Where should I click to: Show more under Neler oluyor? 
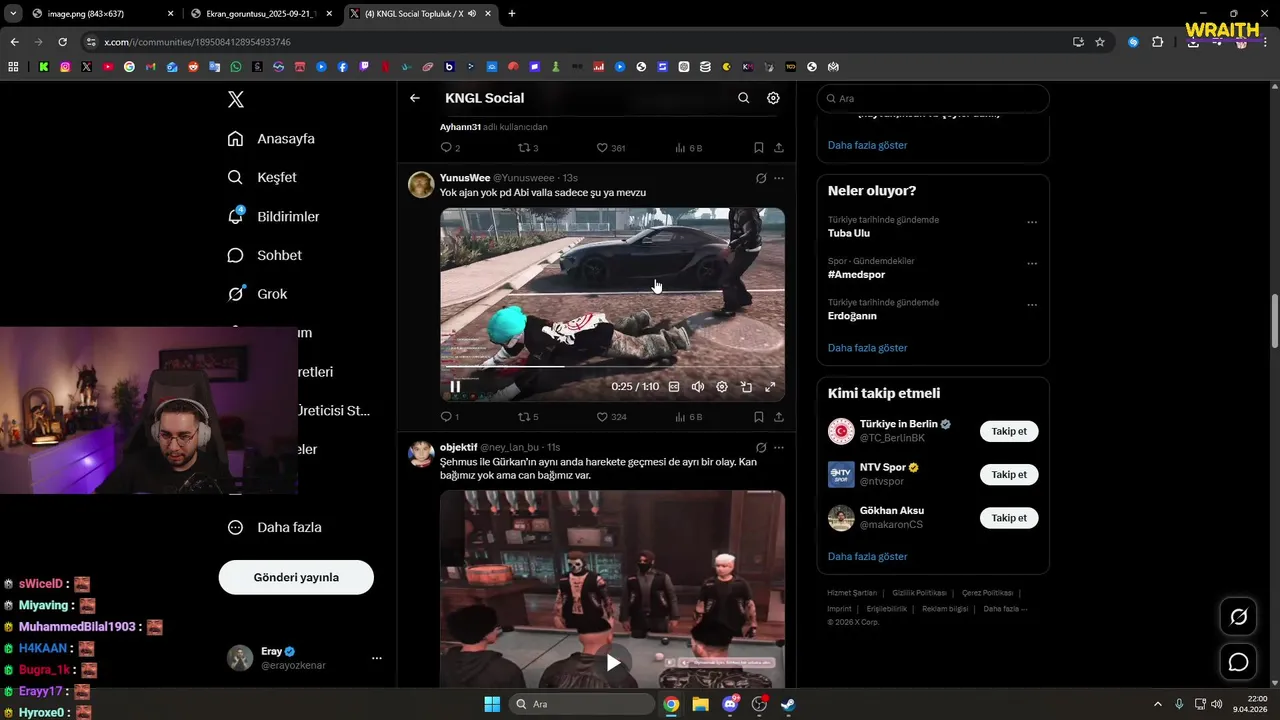click(867, 348)
